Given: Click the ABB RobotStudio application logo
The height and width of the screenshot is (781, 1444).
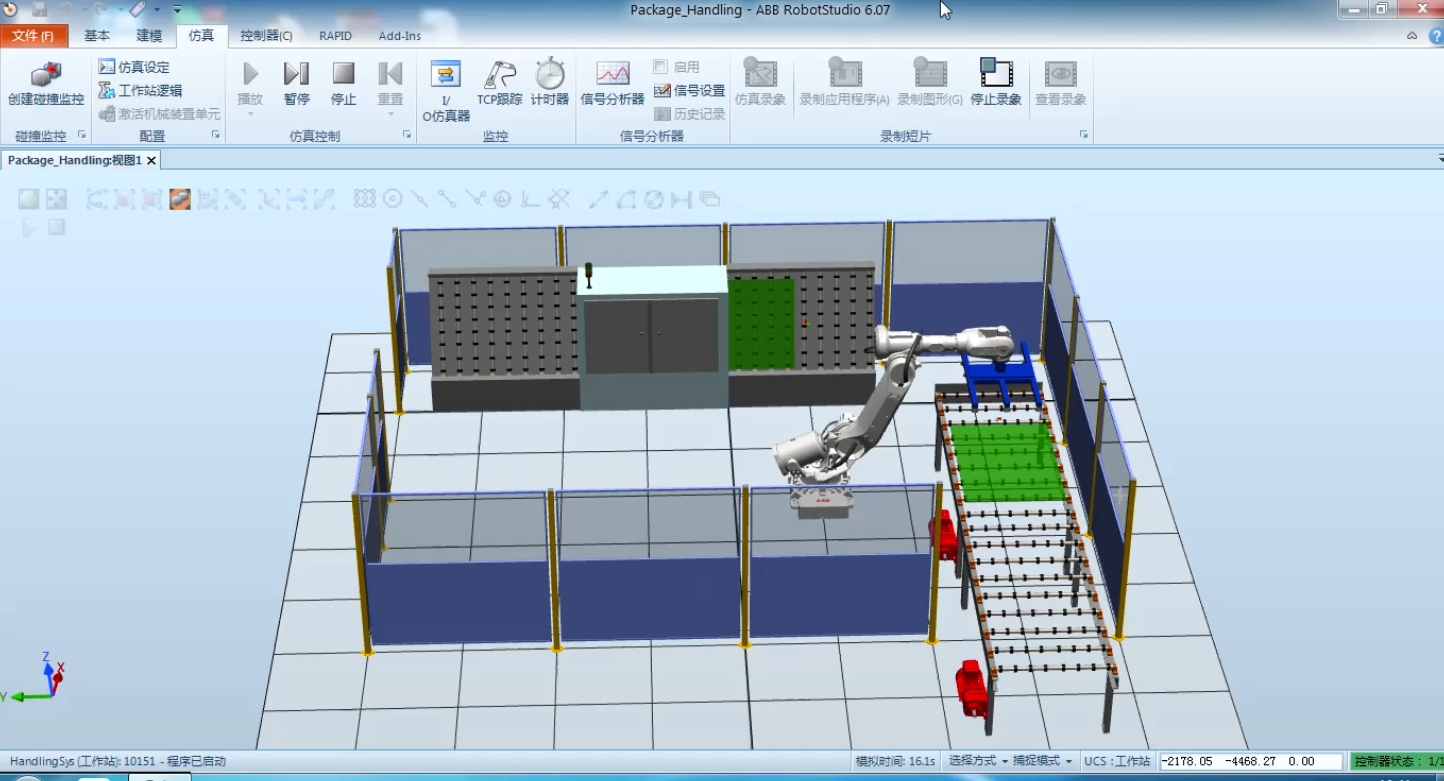Looking at the screenshot, I should click(x=10, y=10).
